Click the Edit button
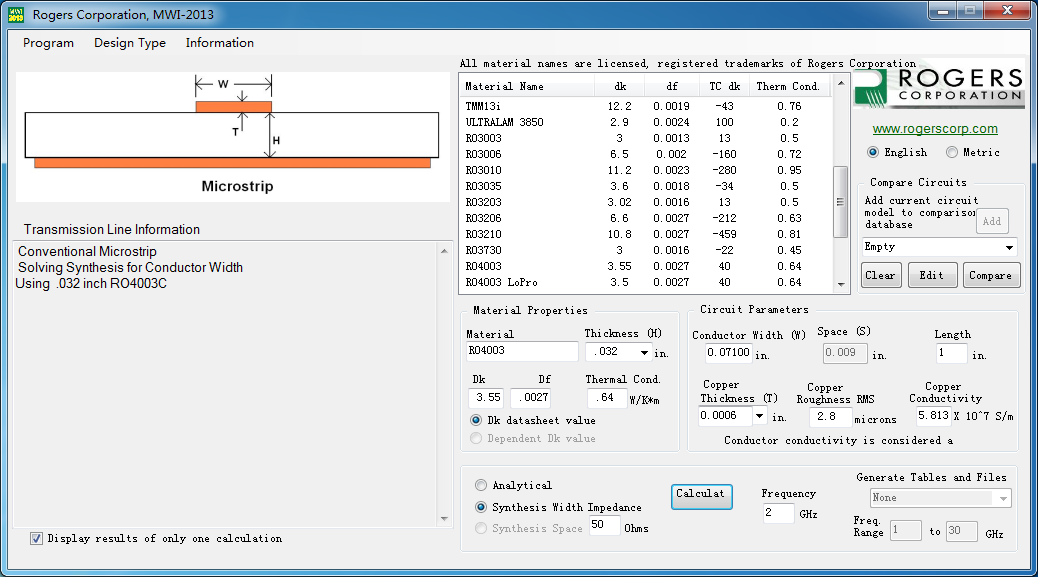1038x577 pixels. click(932, 275)
